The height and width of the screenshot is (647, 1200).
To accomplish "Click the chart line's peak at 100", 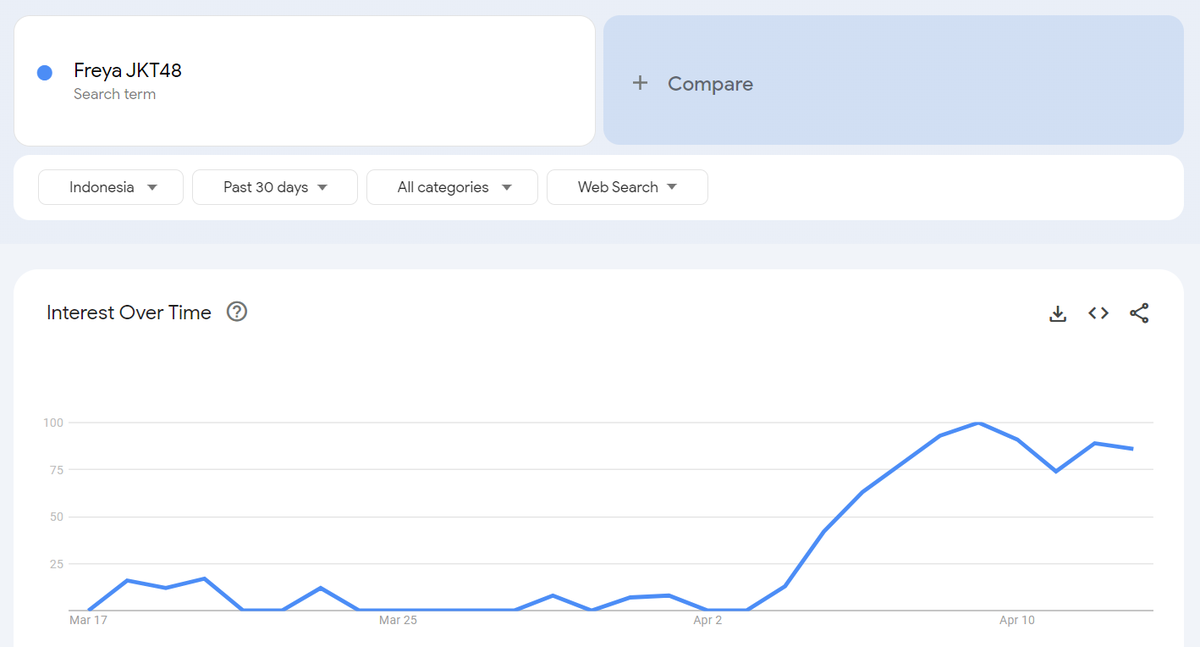I will [979, 423].
